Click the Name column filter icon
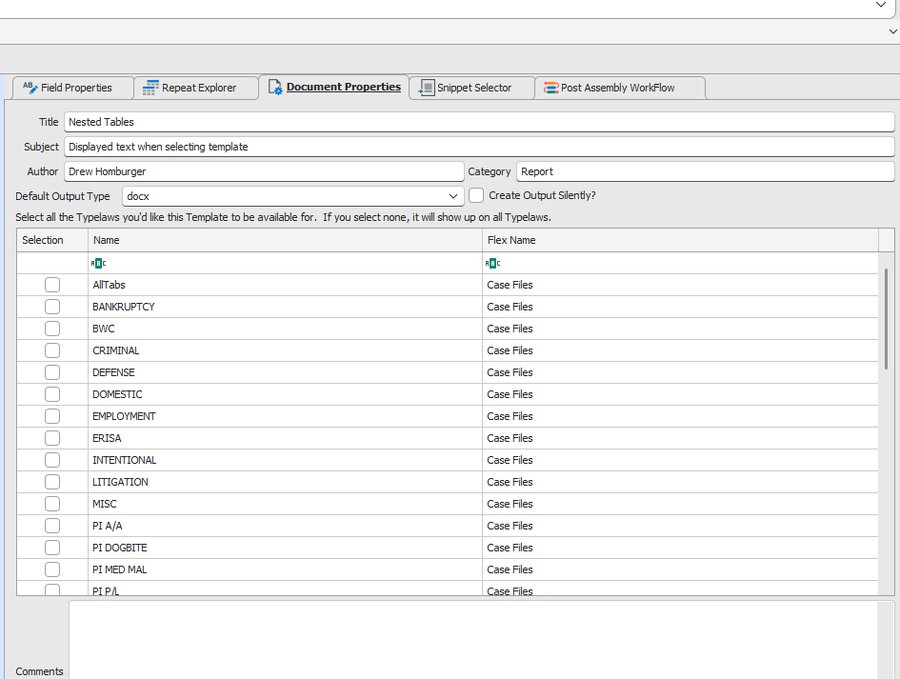Image resolution: width=900 pixels, height=679 pixels. tap(98, 263)
